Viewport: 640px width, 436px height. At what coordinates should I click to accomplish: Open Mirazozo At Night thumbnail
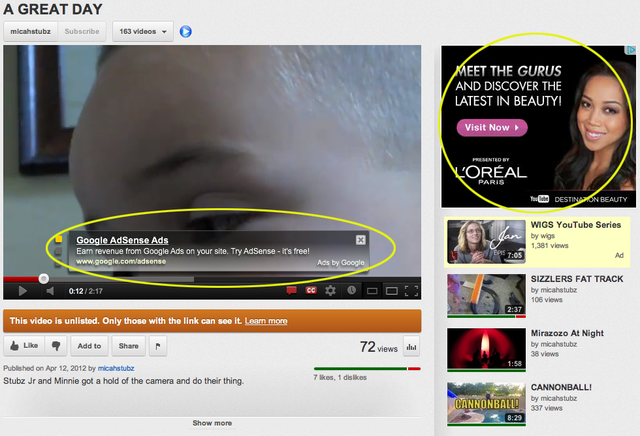click(486, 350)
